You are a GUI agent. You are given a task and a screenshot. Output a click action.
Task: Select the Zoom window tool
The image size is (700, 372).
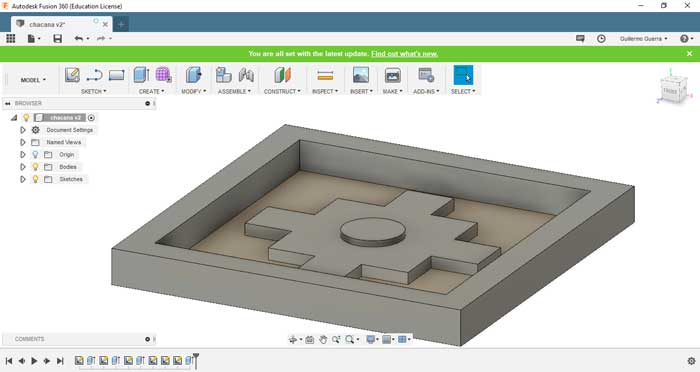[x=336, y=339]
